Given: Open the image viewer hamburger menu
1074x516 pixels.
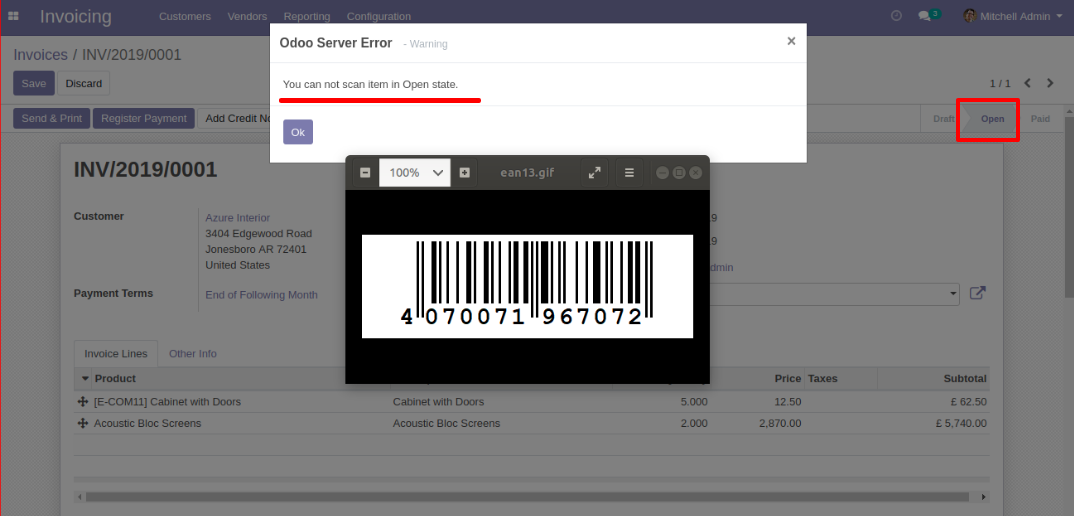Looking at the screenshot, I should (629, 173).
